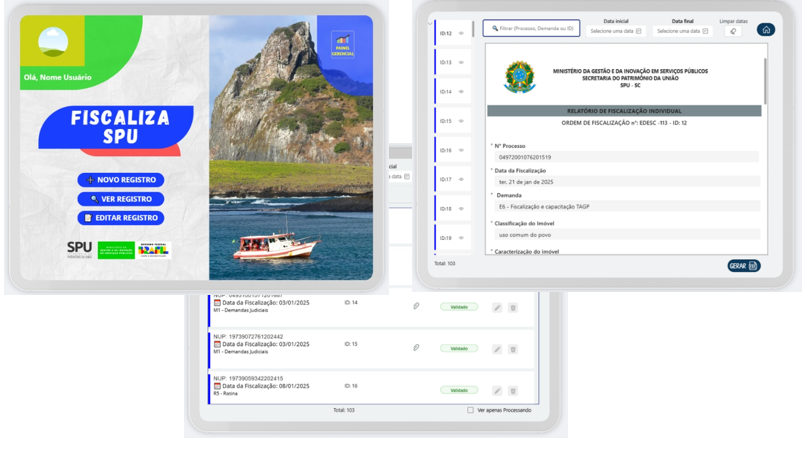811x452 pixels.
Task: Click the SPU logo on home screen
Action: 79,250
